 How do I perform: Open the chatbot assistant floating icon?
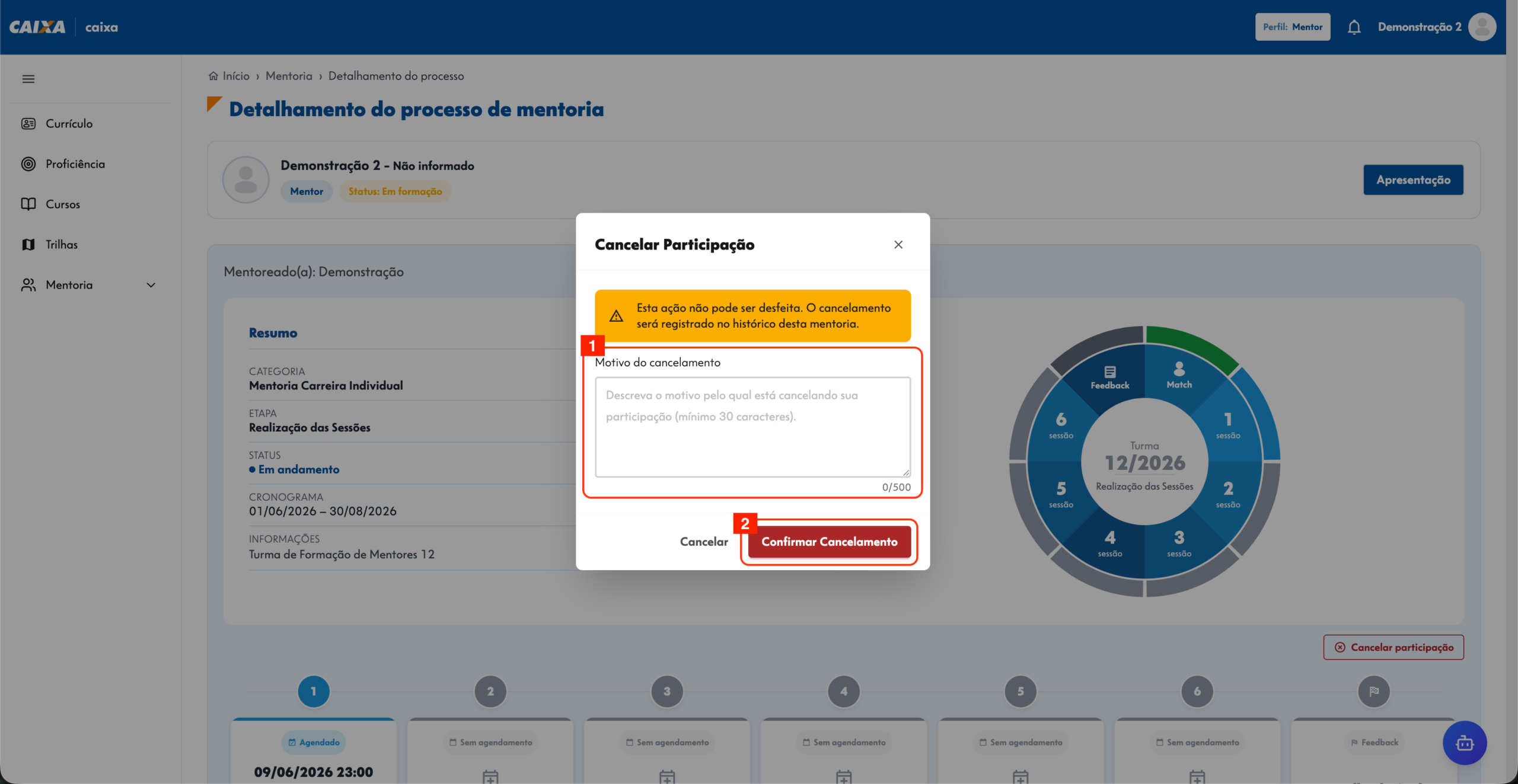[x=1465, y=743]
